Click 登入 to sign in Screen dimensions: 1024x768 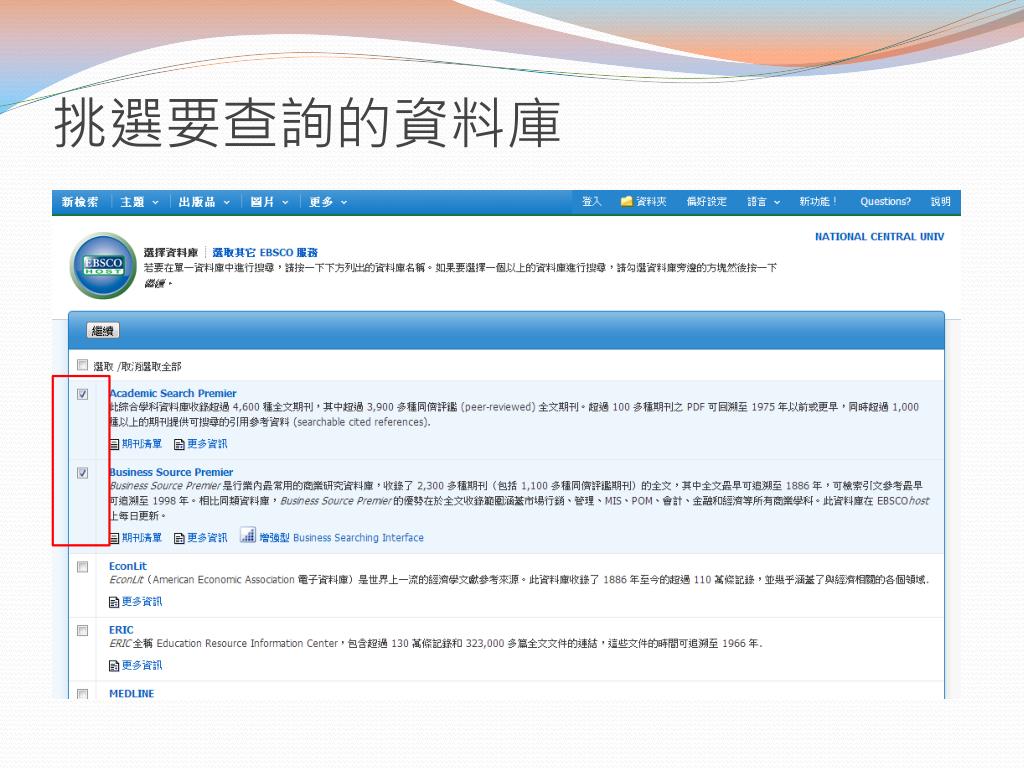(592, 202)
